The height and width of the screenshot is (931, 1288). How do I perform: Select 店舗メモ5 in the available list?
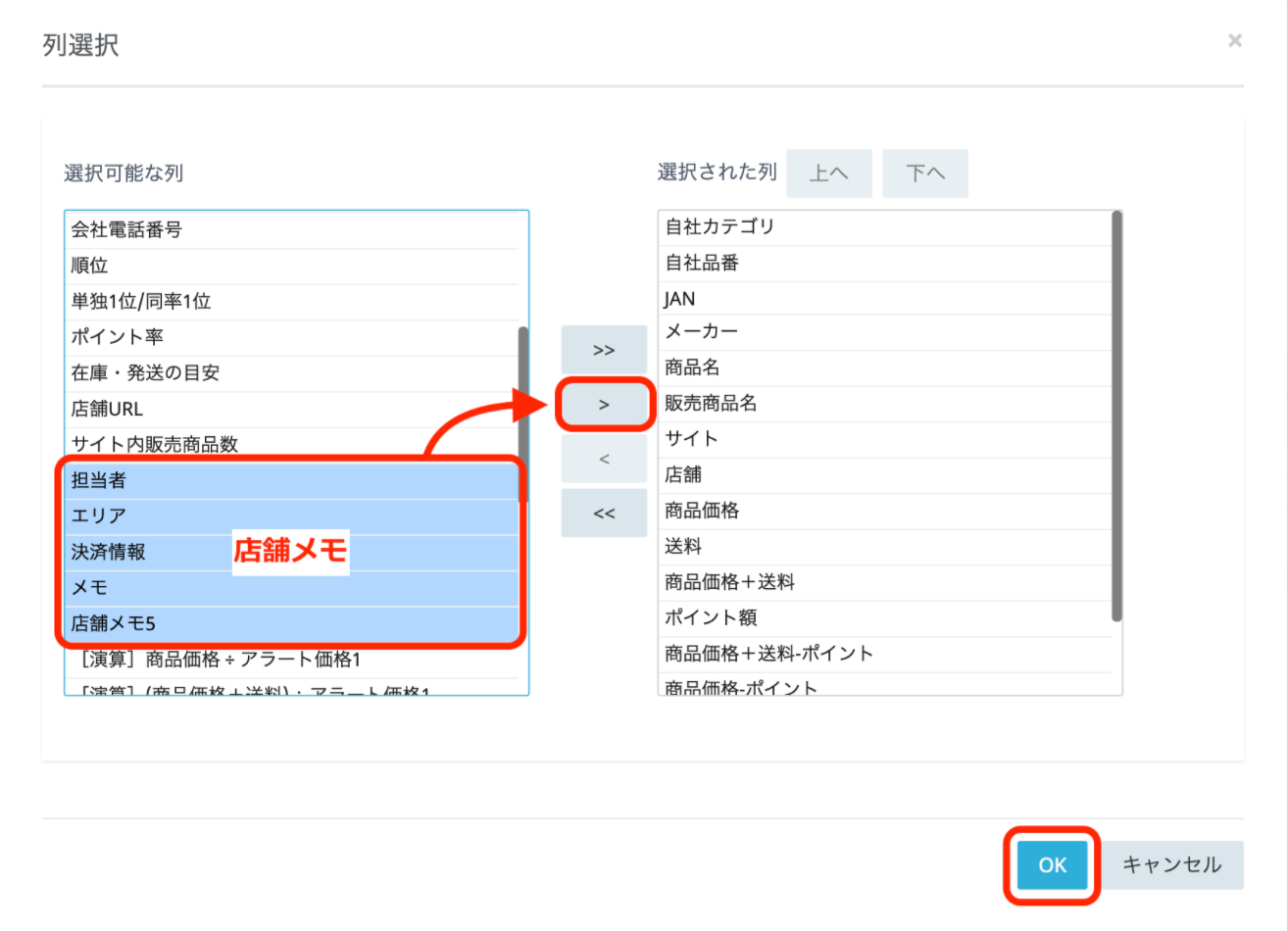click(x=113, y=623)
